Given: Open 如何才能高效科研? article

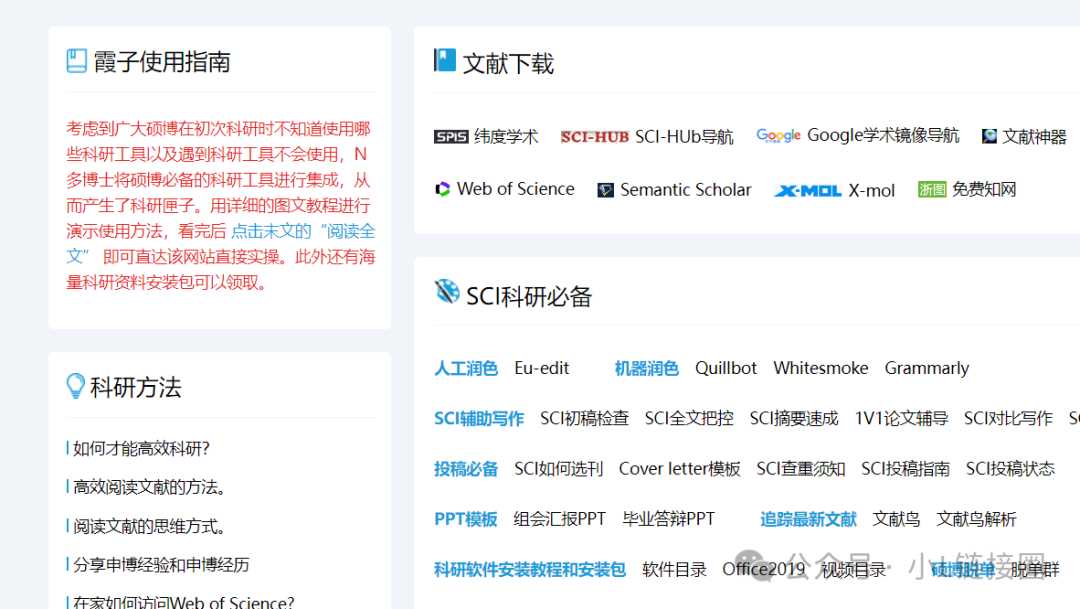Looking at the screenshot, I should click(x=141, y=448).
